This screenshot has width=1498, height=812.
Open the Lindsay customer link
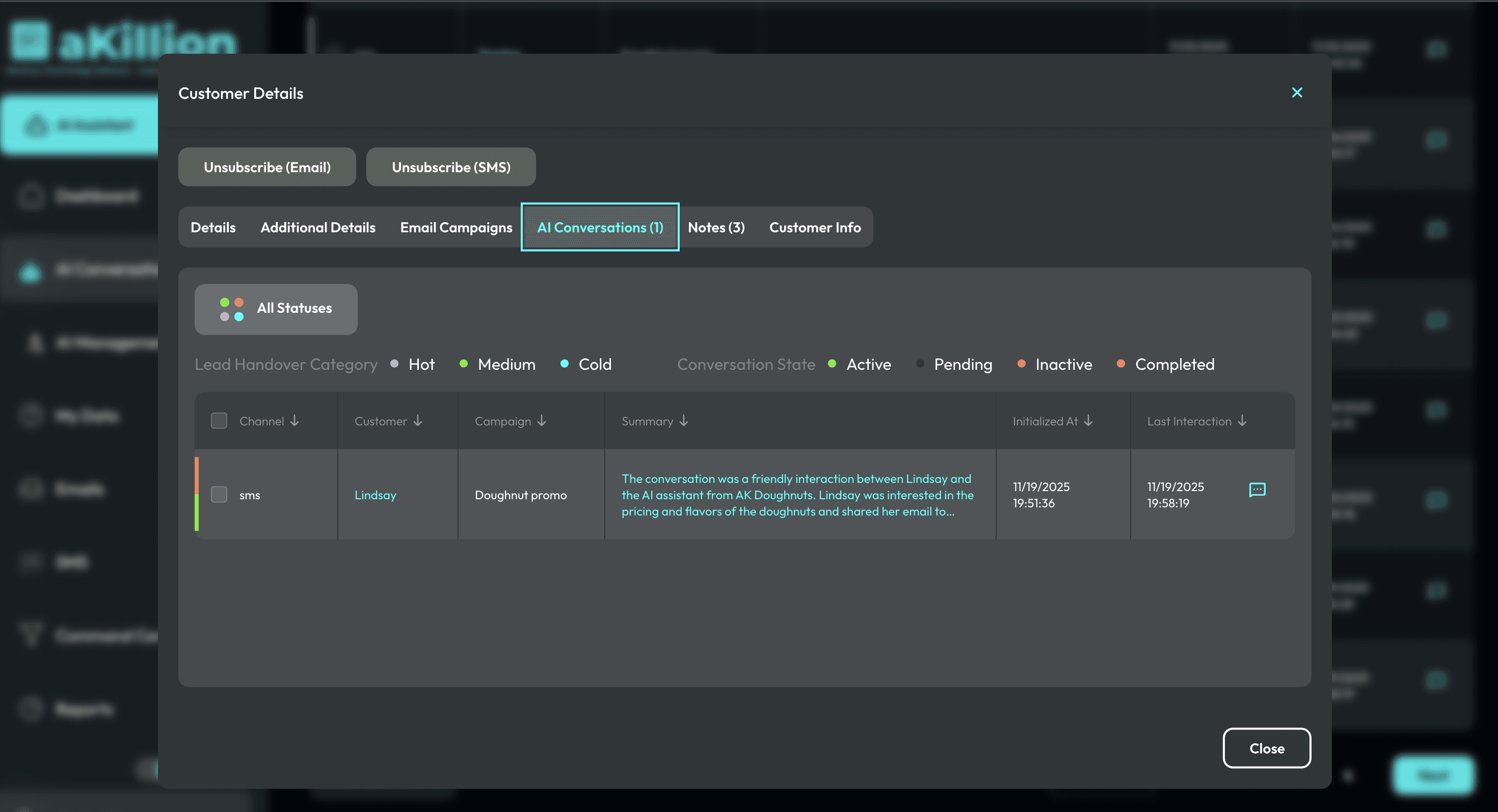click(x=375, y=495)
